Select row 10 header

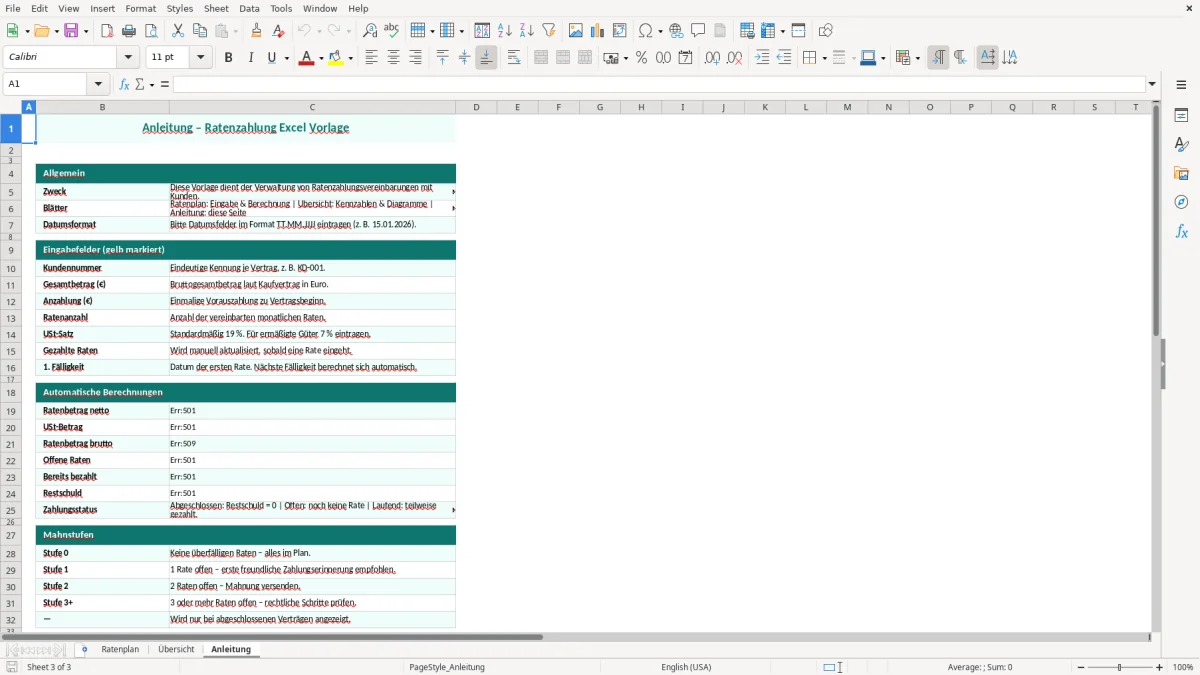point(11,268)
